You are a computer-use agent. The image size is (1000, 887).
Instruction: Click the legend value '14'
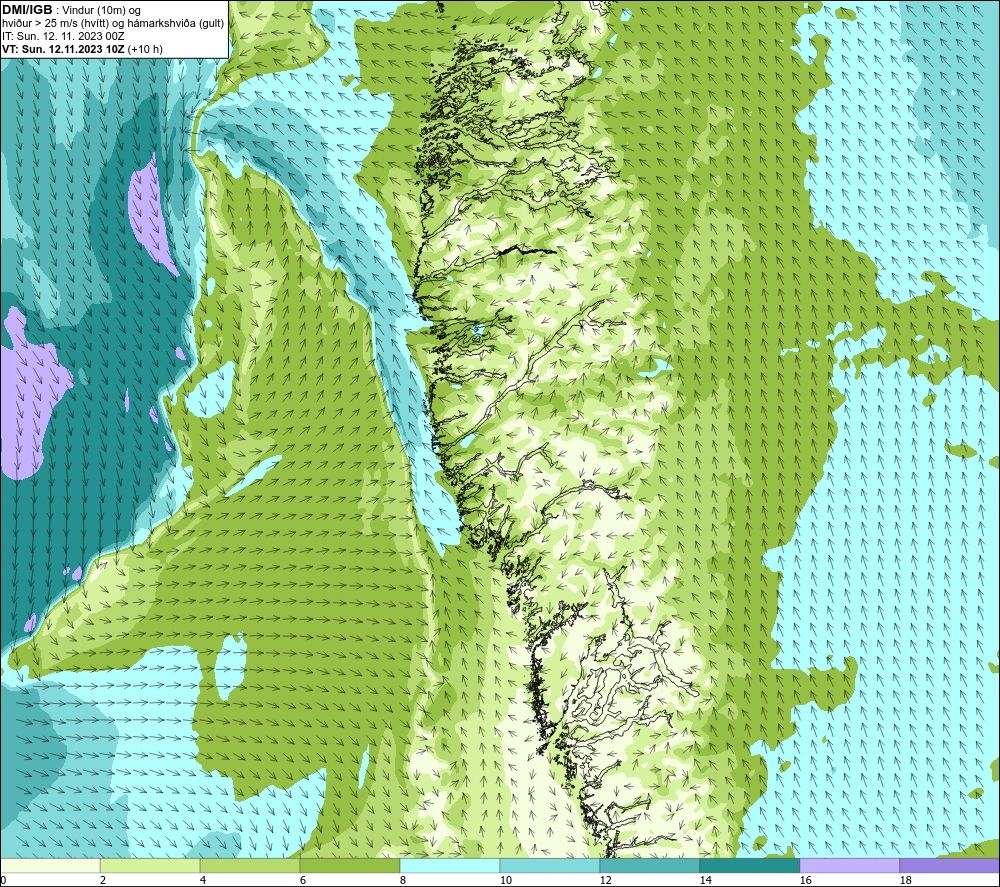(x=705, y=881)
